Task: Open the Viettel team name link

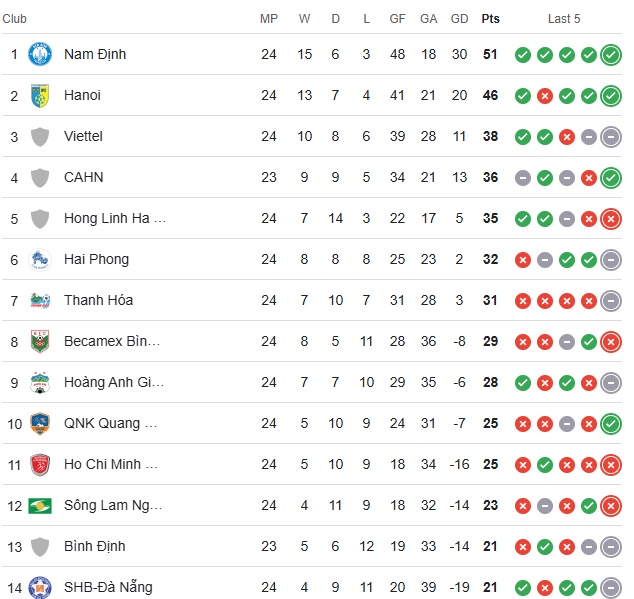Action: click(x=83, y=136)
